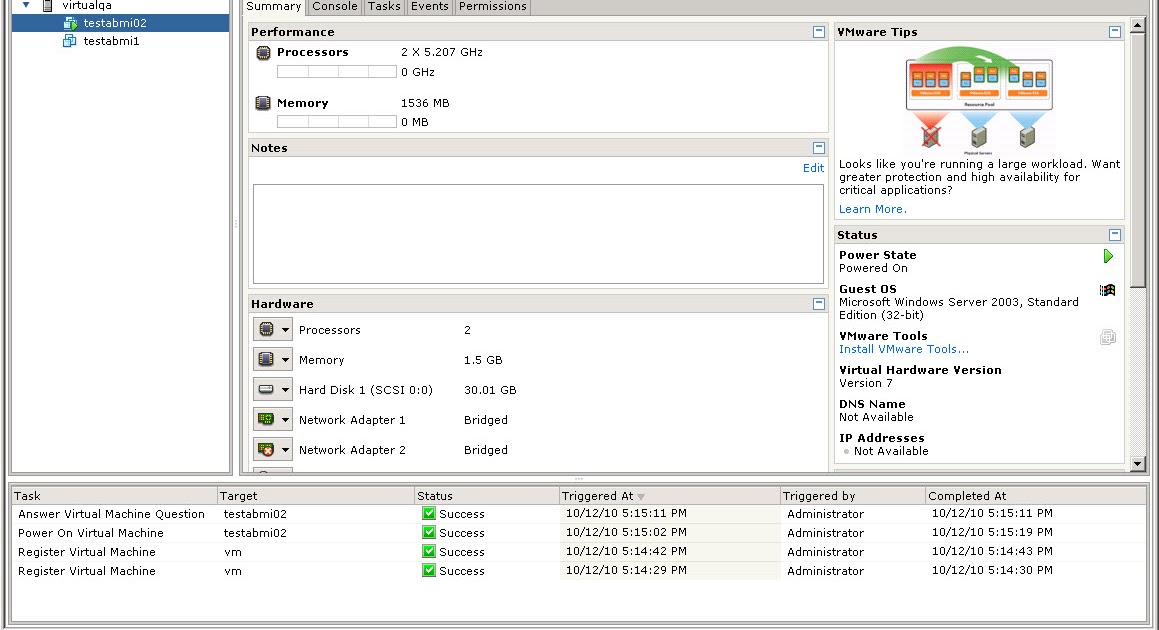Sort tasks by Completed At column header

point(1036,495)
